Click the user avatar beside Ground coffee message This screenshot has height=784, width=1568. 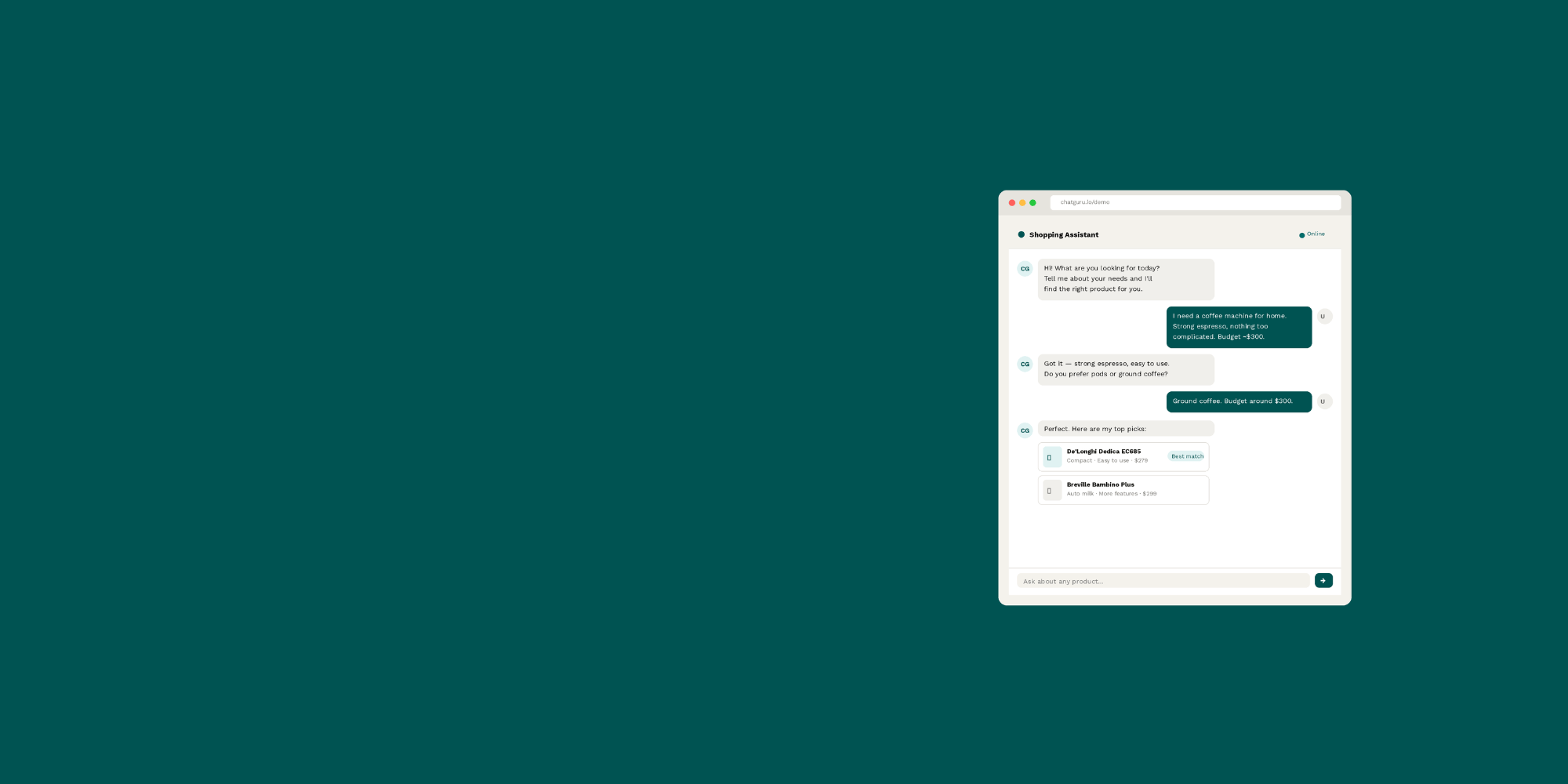tap(1323, 401)
